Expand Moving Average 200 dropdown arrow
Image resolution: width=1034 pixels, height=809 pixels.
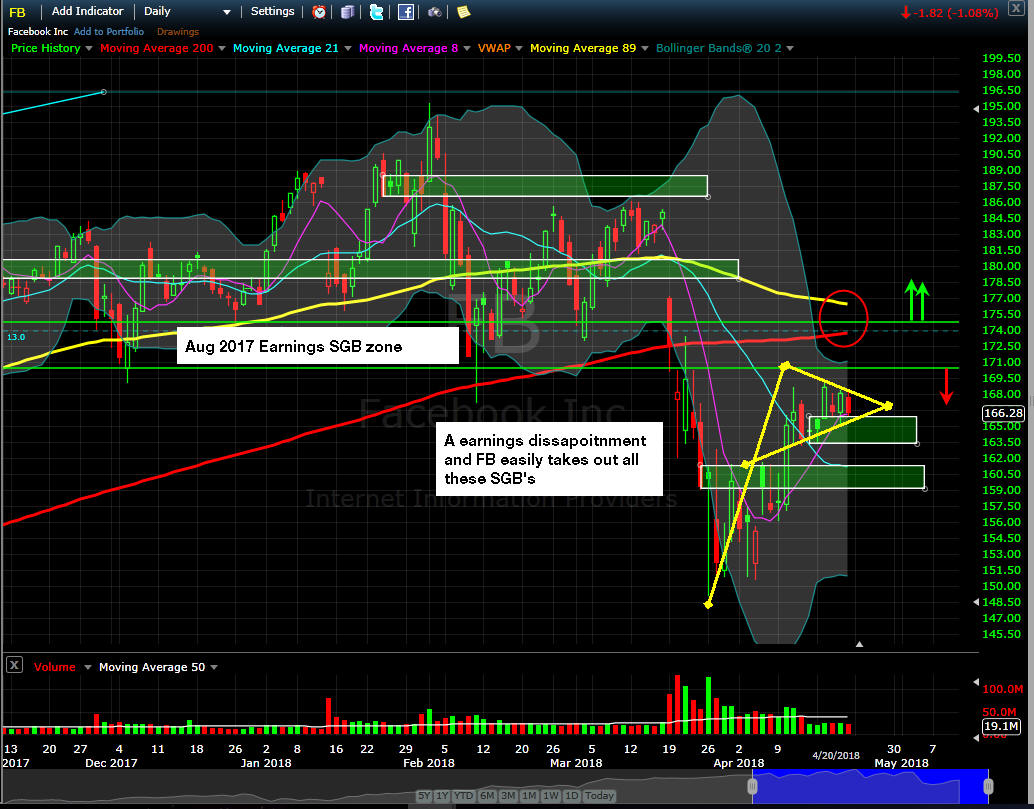click(x=222, y=49)
